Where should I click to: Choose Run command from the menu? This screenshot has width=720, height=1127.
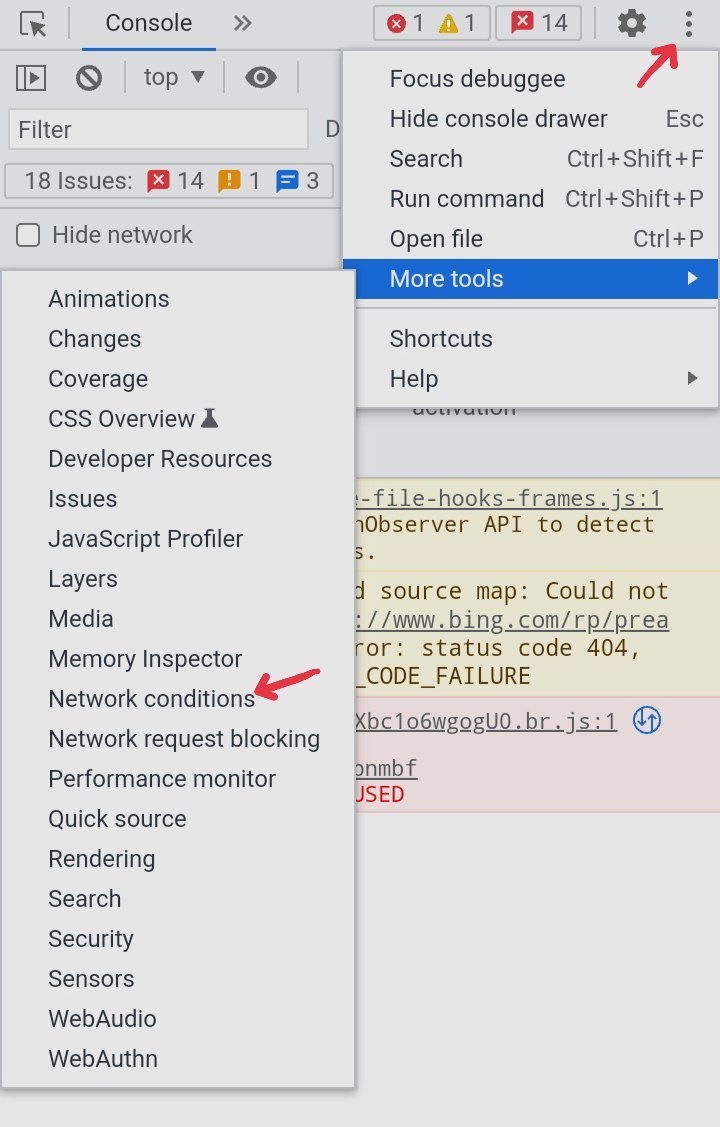pos(466,199)
